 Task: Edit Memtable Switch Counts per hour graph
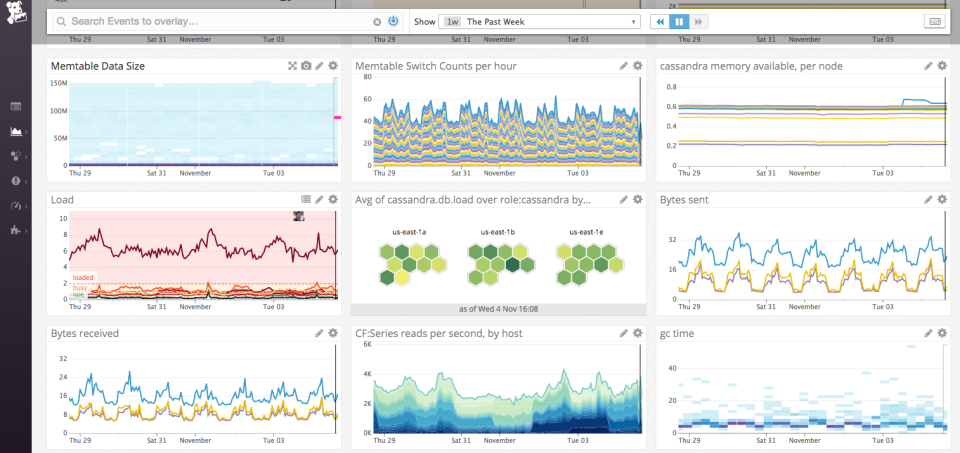point(623,66)
